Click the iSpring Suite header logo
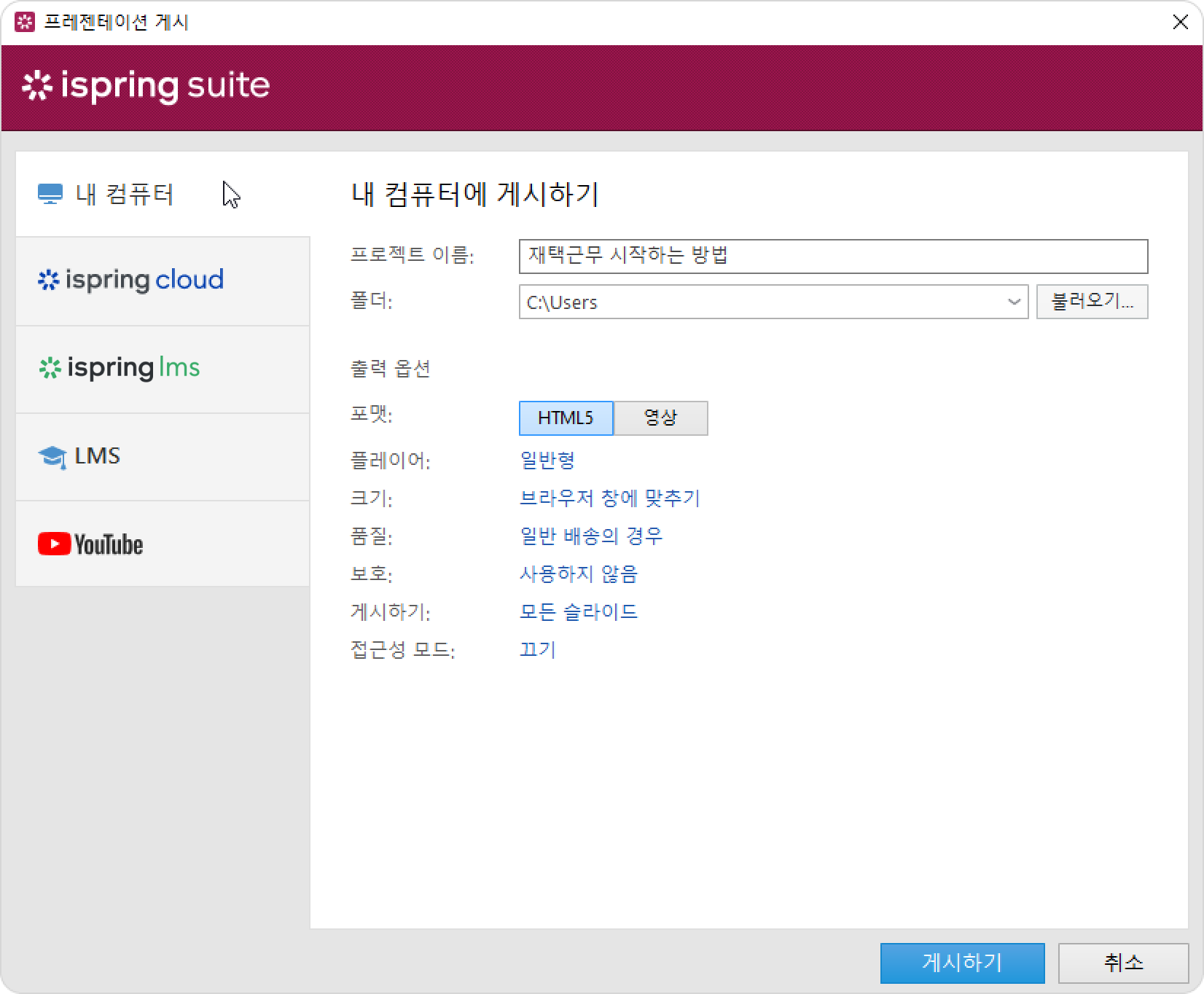 tap(146, 86)
